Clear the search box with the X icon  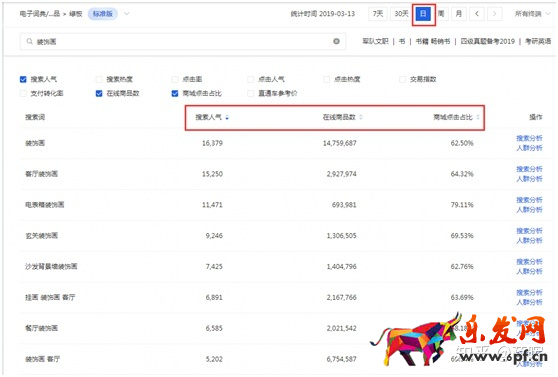[x=336, y=41]
